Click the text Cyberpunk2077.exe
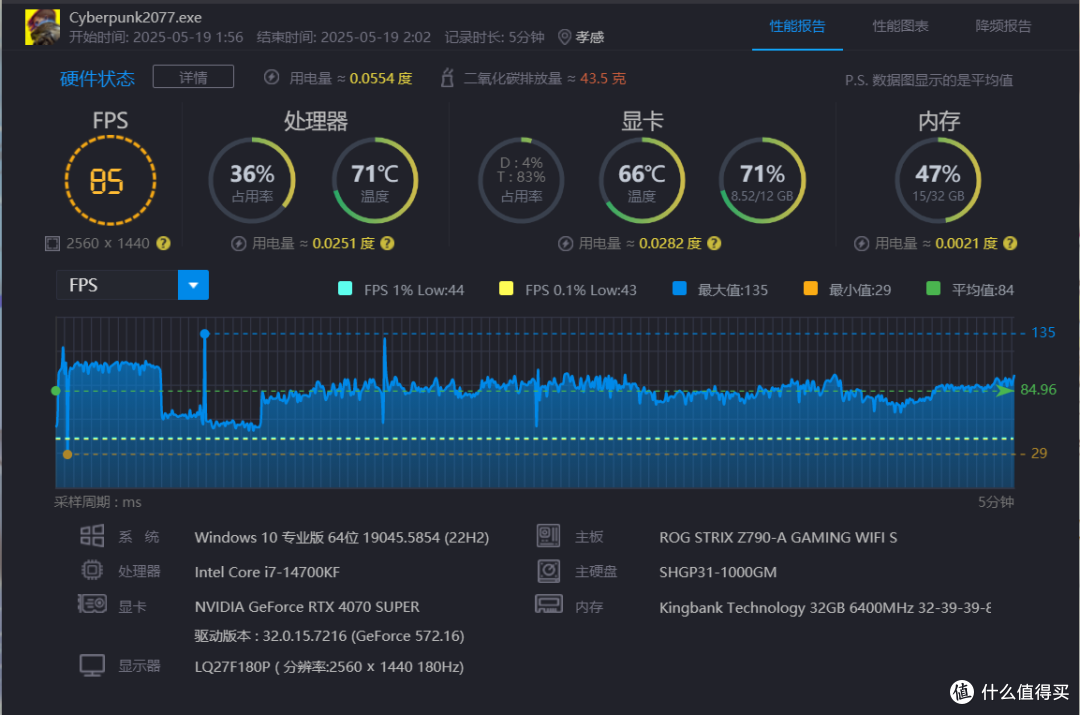 pos(135,17)
